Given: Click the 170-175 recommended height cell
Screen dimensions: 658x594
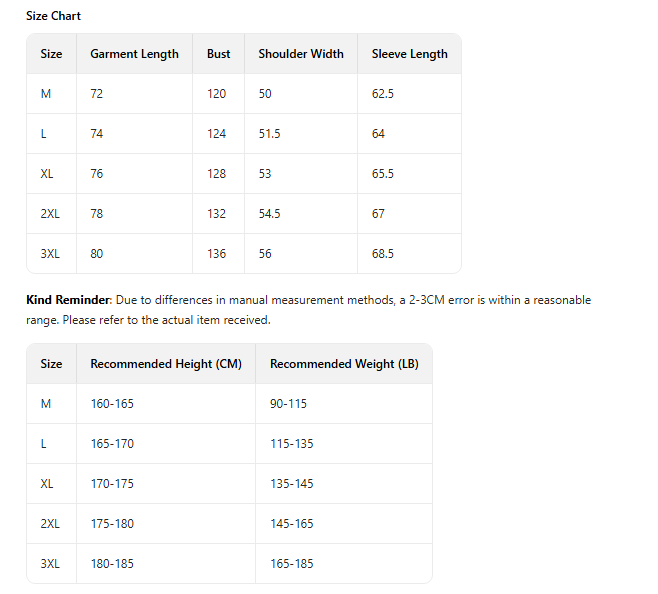Looking at the screenshot, I should 112,484.
